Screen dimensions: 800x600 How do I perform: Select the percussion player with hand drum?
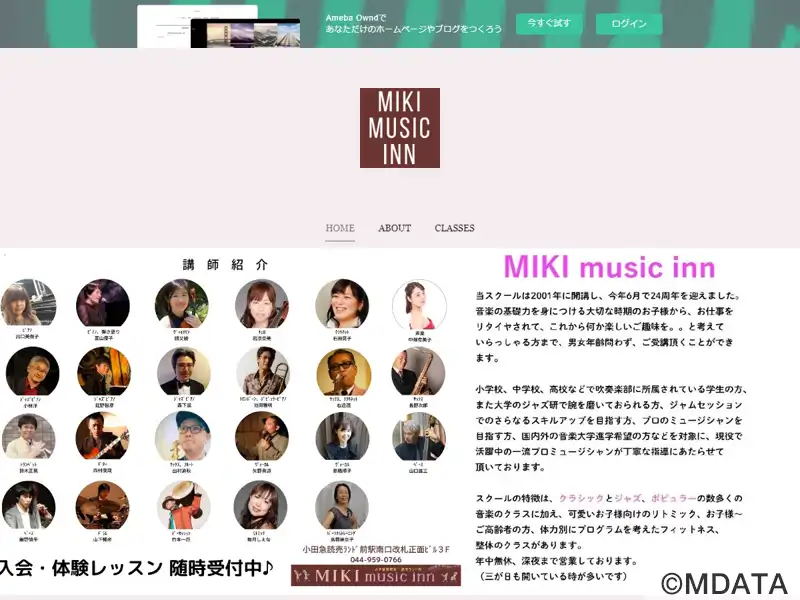pos(183,506)
